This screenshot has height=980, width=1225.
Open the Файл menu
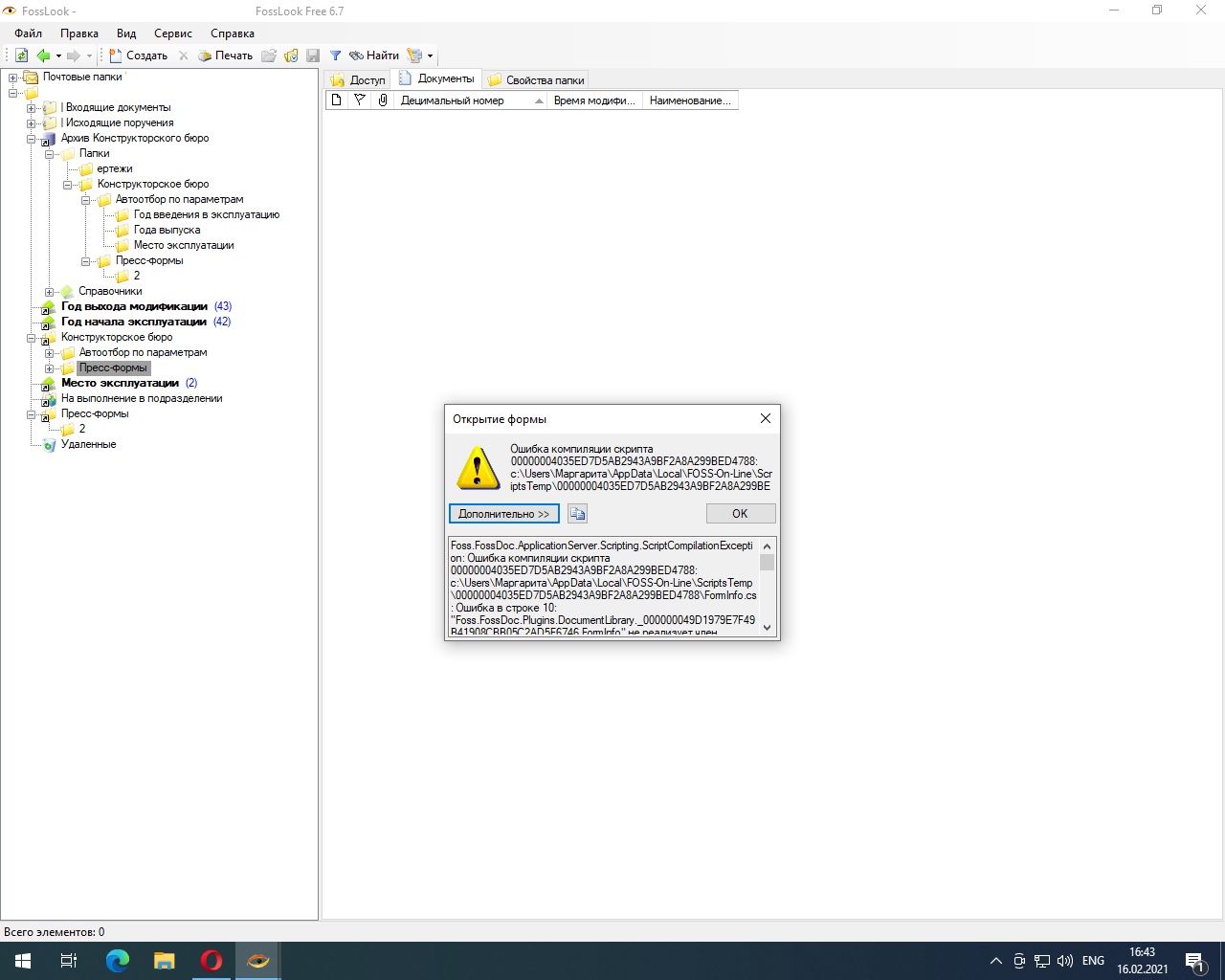29,33
